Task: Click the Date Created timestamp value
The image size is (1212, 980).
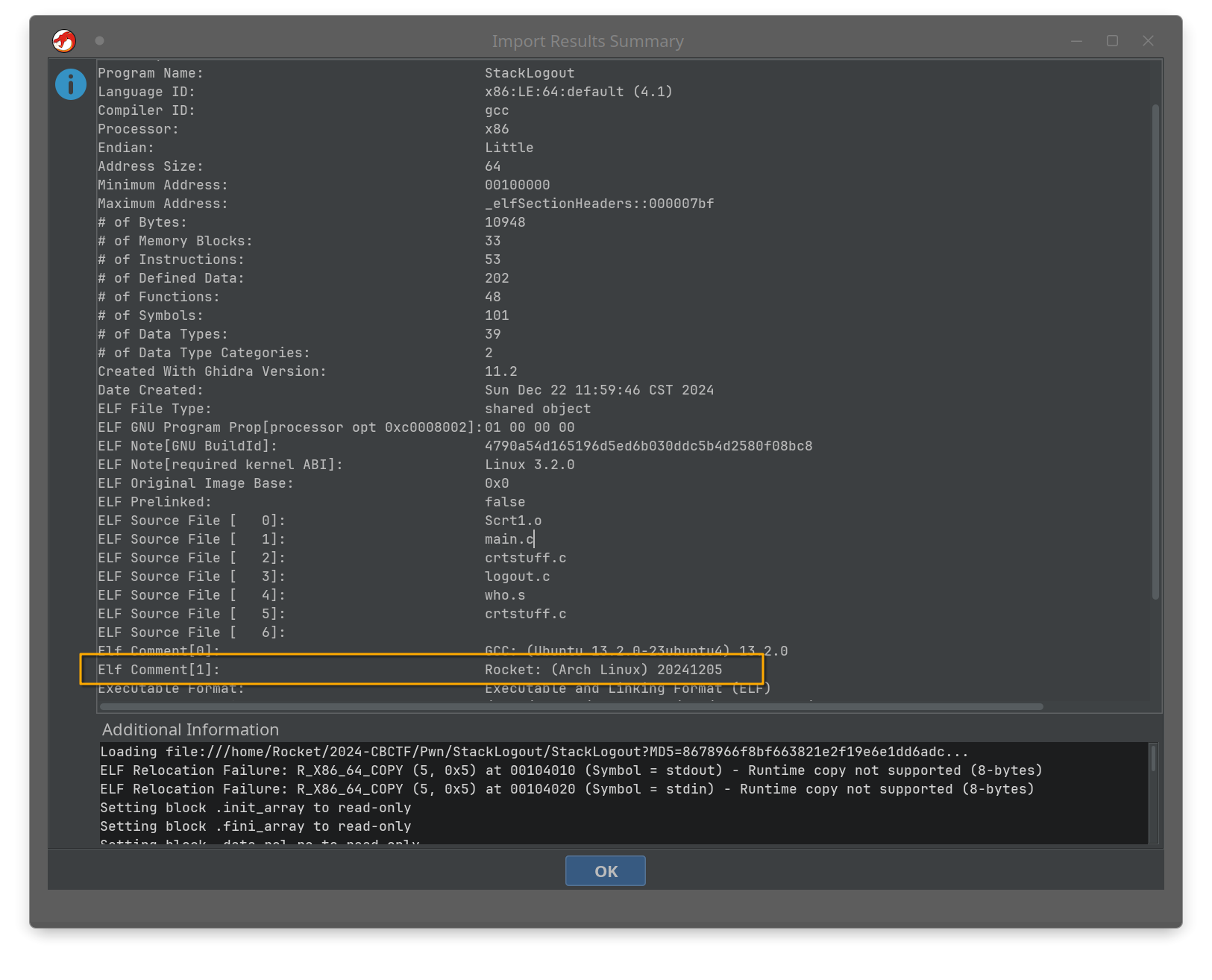Action: pyautogui.click(x=599, y=390)
